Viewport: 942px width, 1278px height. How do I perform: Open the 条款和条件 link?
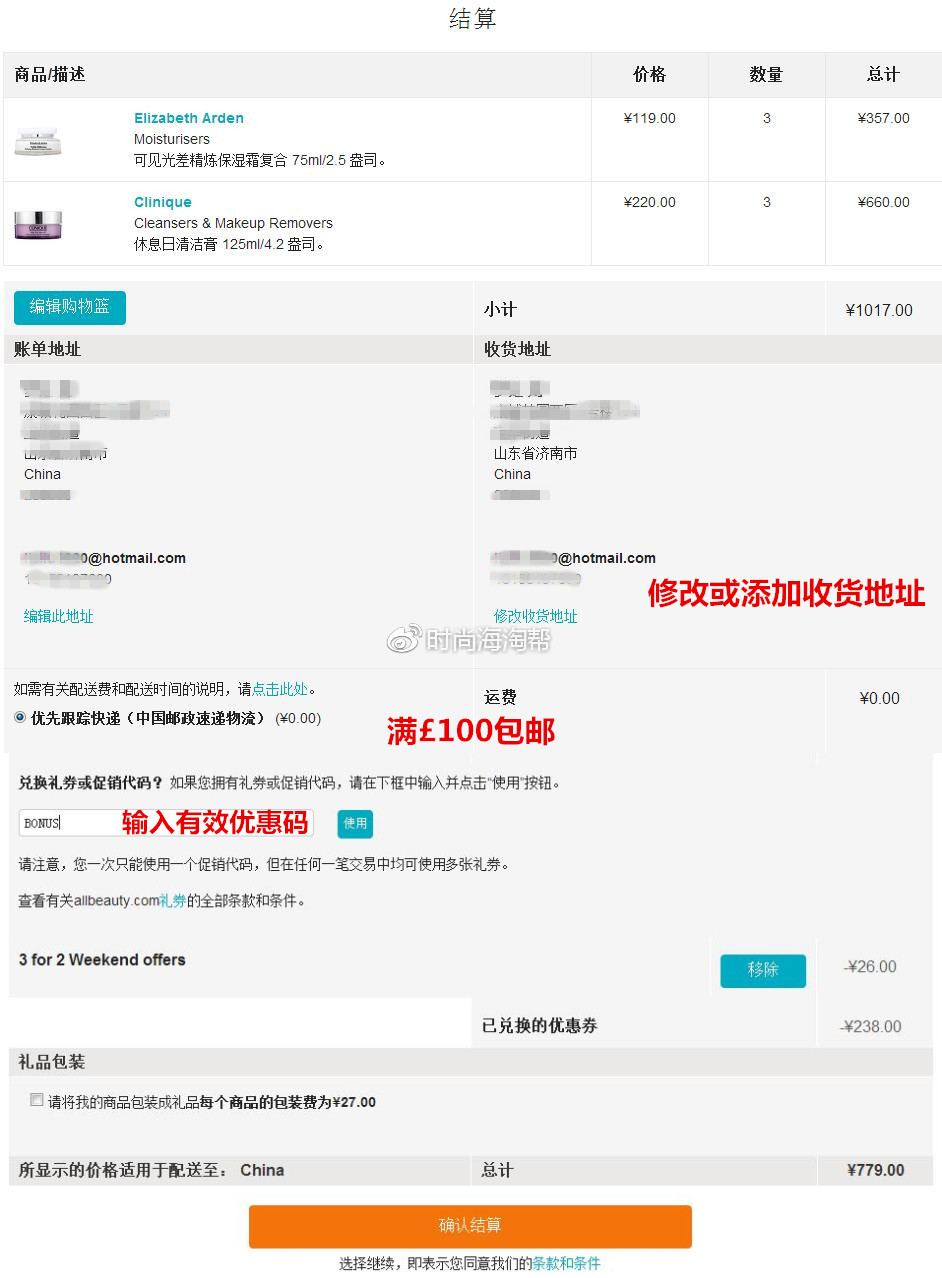pos(566,1263)
